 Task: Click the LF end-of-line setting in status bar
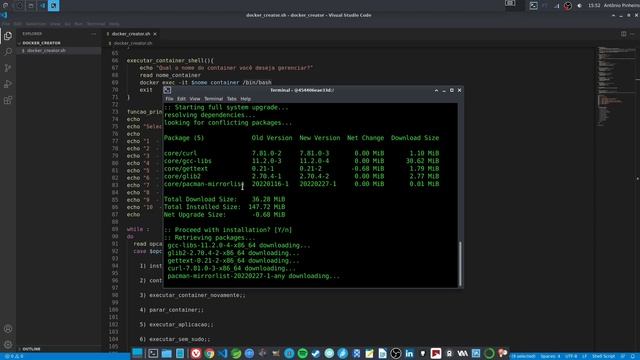pos(584,356)
